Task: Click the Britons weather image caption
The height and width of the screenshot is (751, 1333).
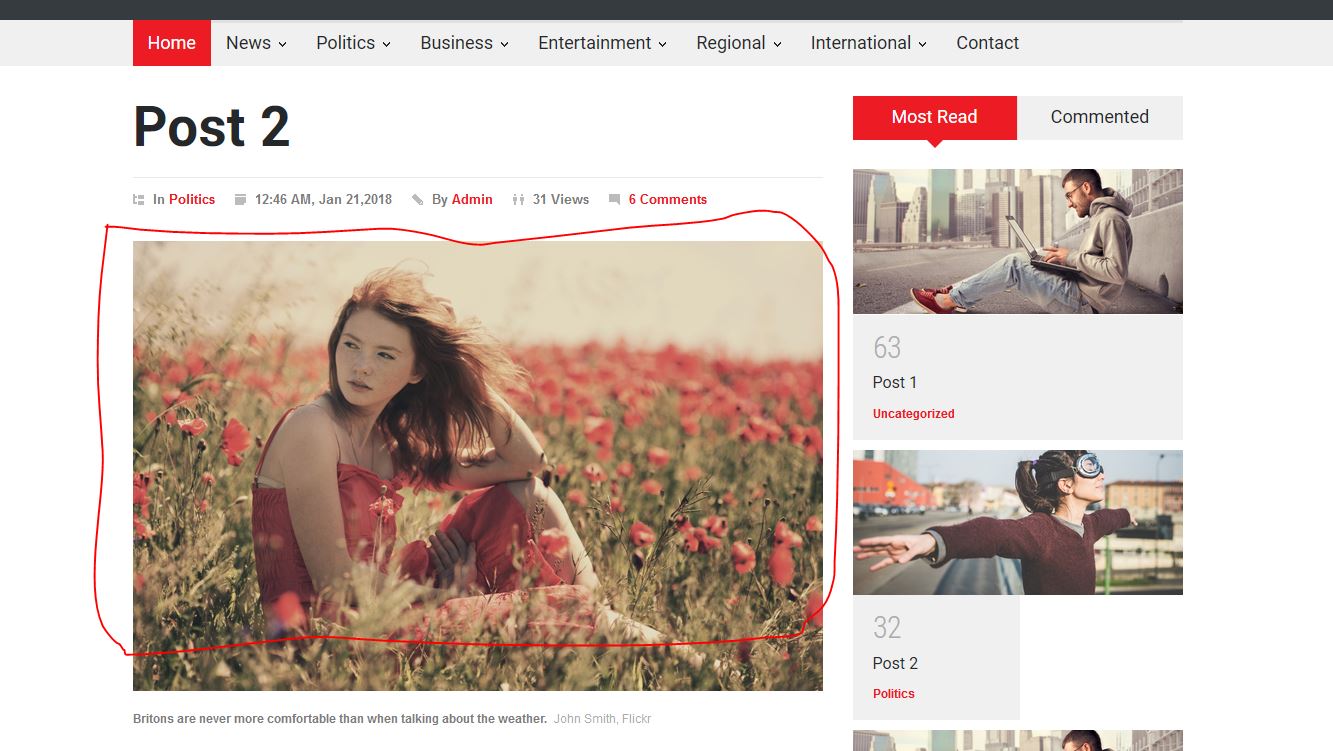Action: coord(340,719)
